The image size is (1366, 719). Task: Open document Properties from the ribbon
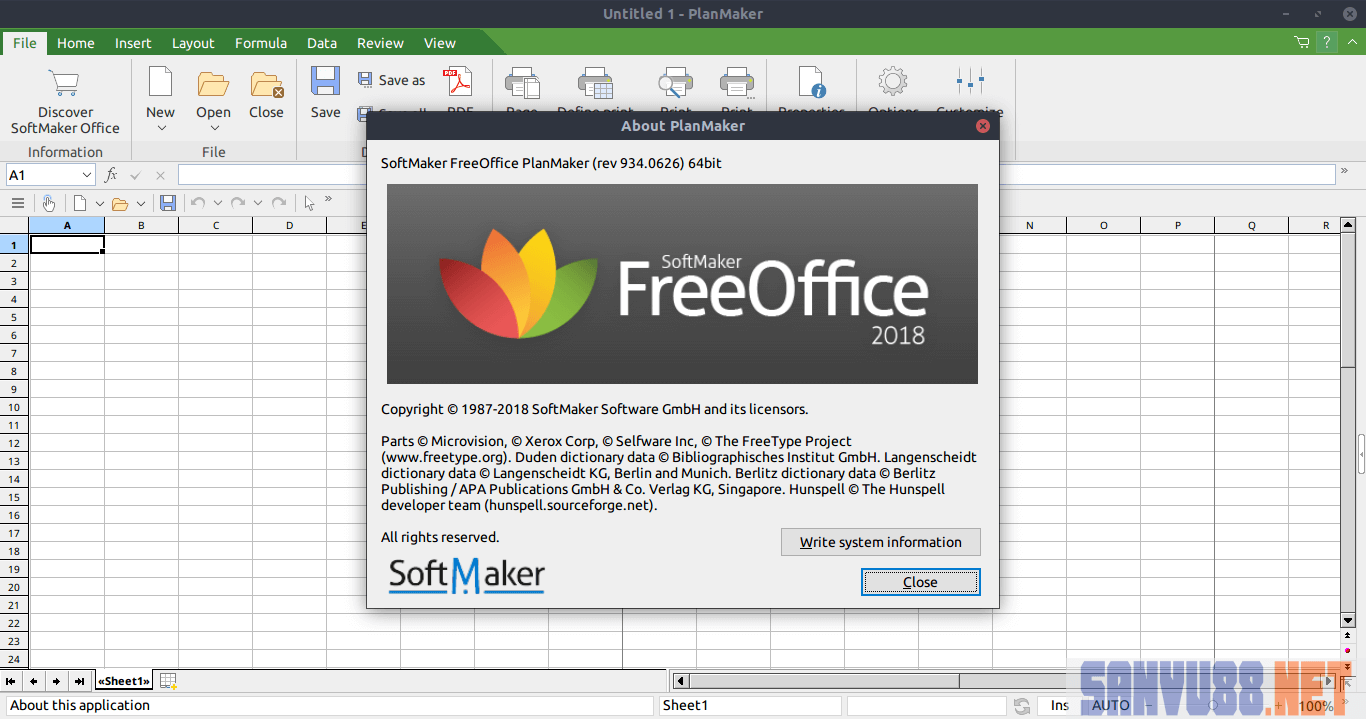[x=811, y=83]
